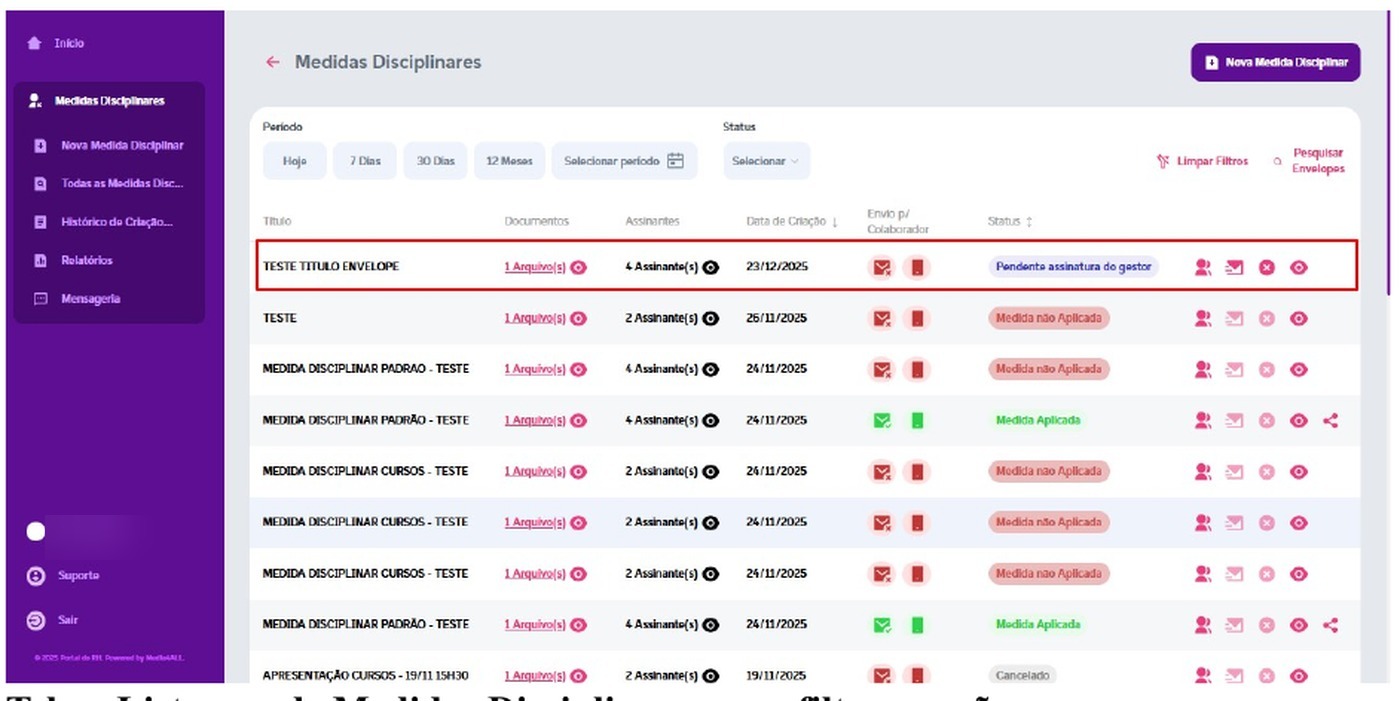Click eye next to 4 Assinante(s) in TESTE TITULO ENVELOPE
Image resolution: width=1400 pixels, height=701 pixels.
click(x=711, y=267)
